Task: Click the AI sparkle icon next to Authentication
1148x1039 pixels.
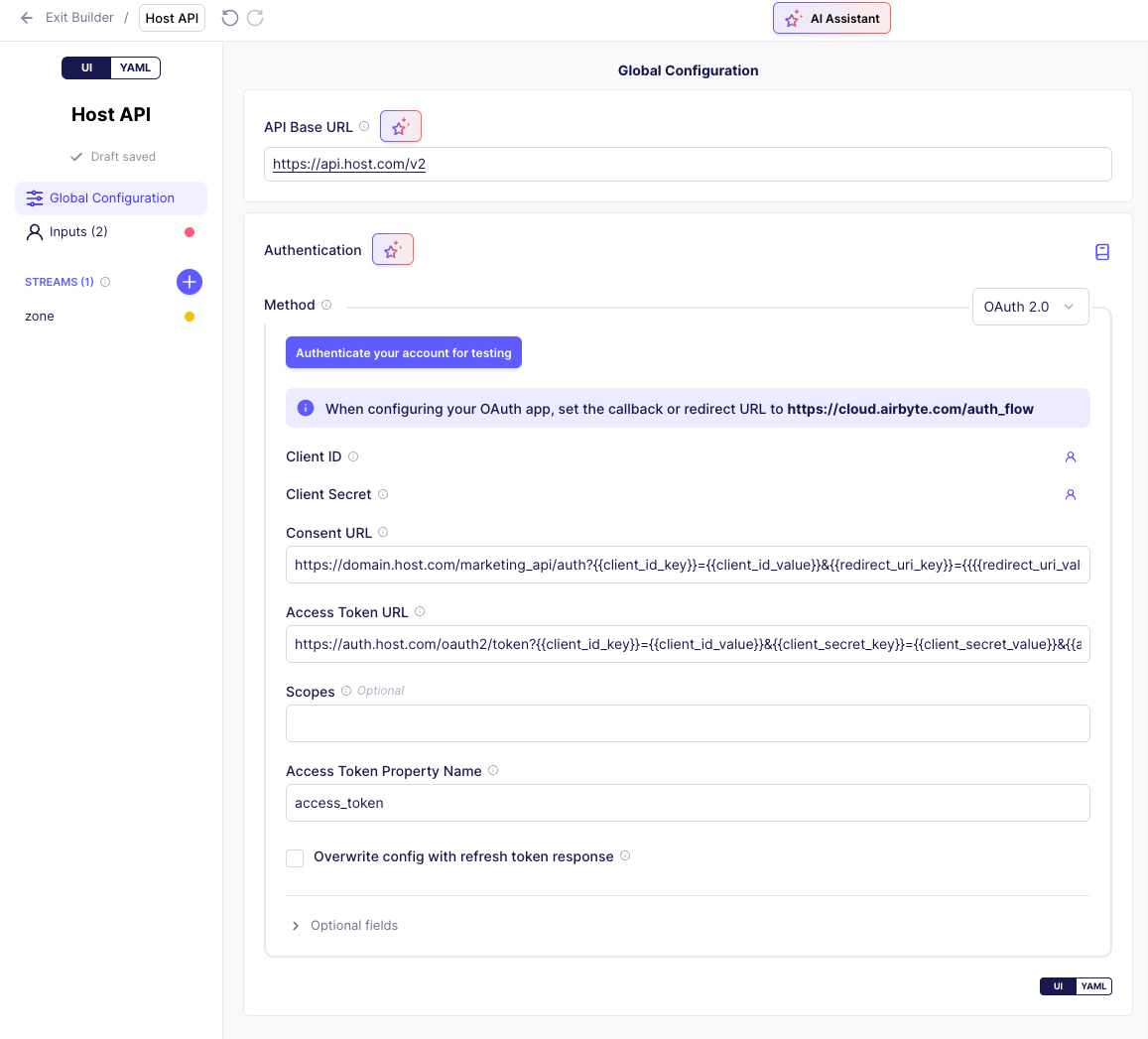Action: 392,249
